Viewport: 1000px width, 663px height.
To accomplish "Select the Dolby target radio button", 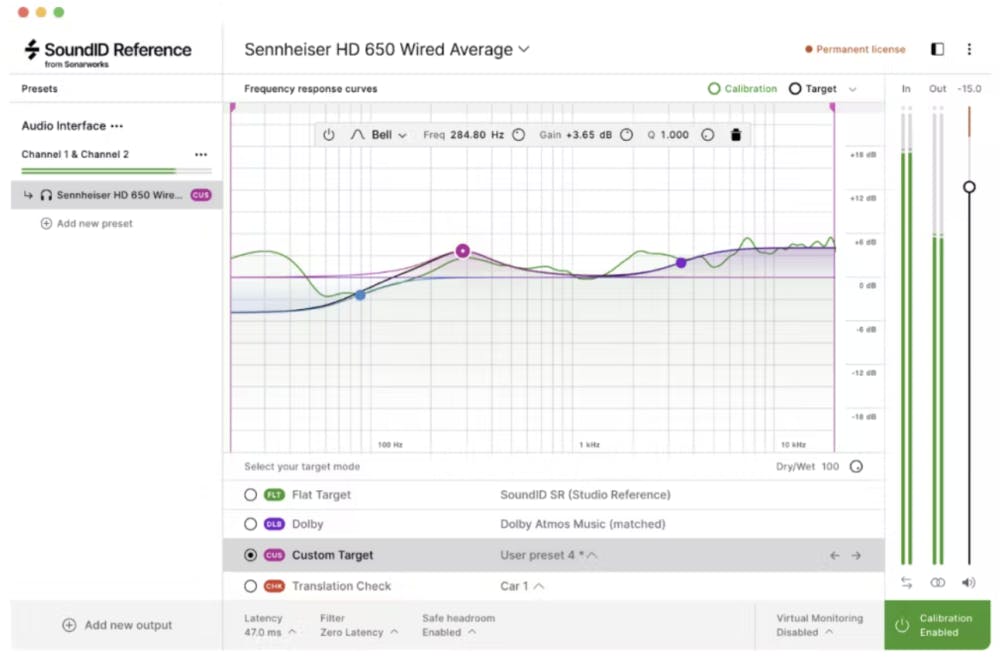I will [250, 524].
